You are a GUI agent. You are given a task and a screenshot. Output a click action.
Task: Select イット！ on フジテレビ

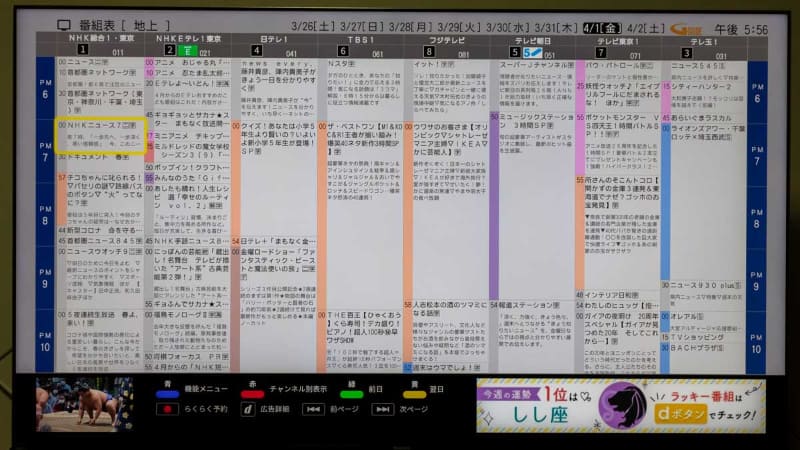pos(446,90)
